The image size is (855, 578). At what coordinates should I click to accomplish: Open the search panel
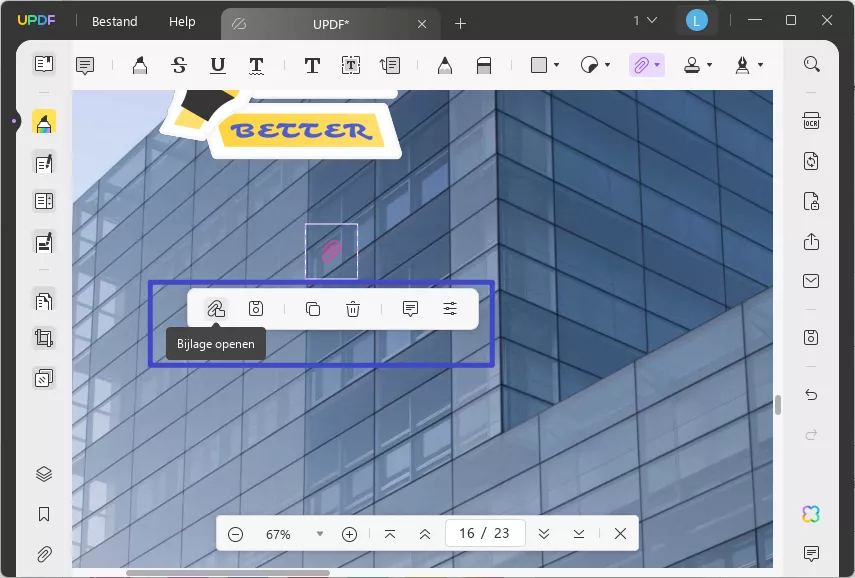click(811, 64)
